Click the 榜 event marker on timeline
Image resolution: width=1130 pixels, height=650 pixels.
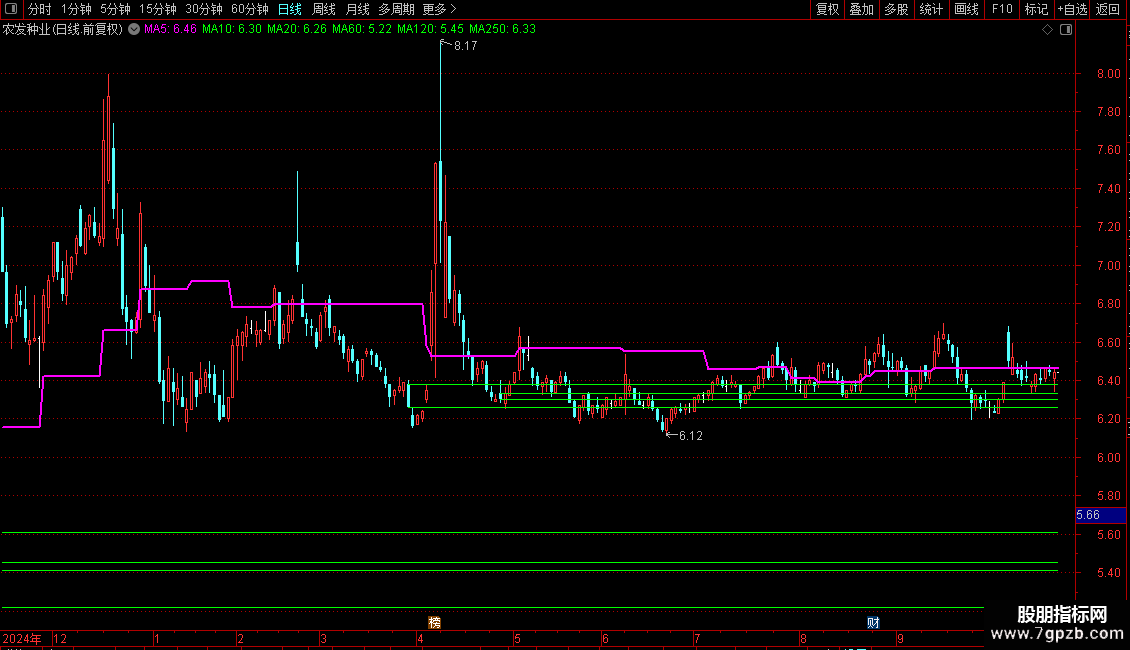(x=434, y=622)
